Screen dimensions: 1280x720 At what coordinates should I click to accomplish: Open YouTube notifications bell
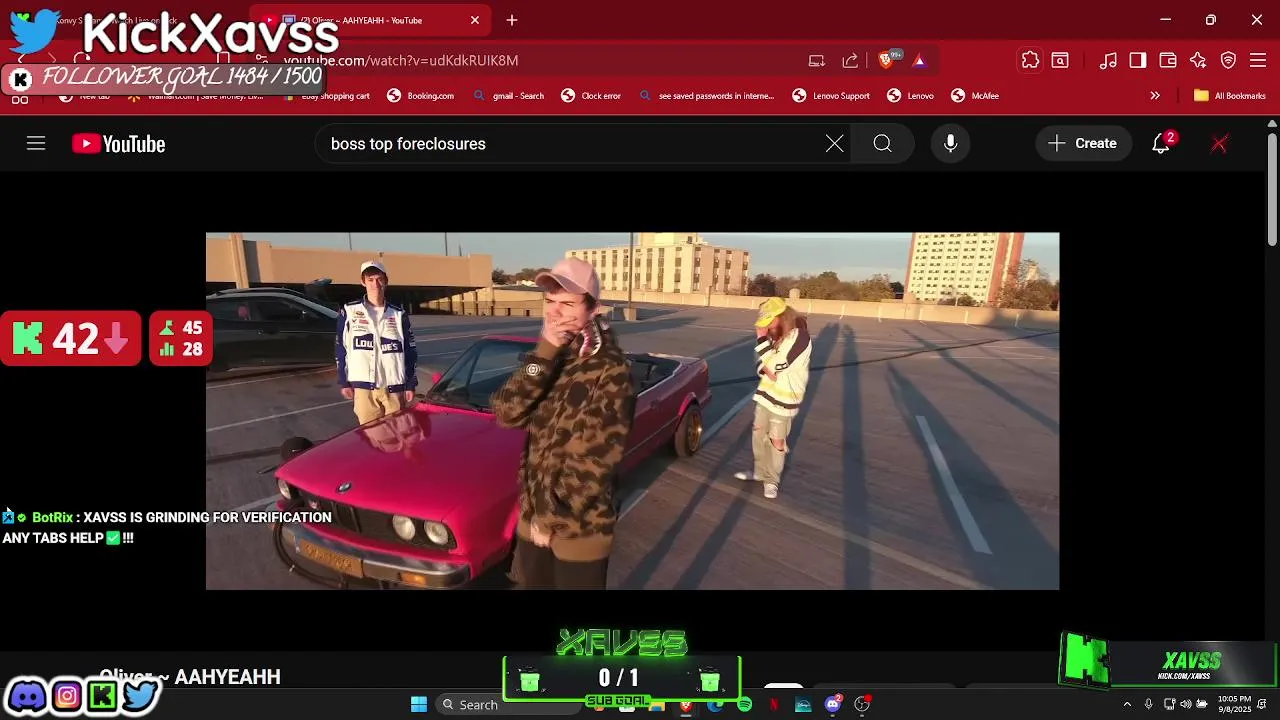click(x=1161, y=144)
